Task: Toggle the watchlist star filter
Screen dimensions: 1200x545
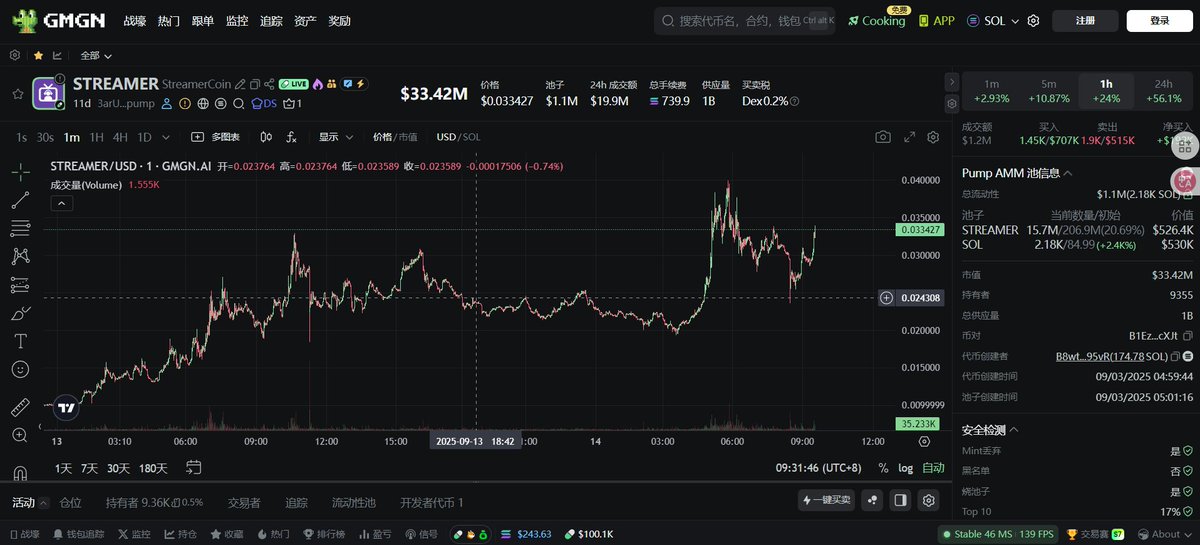Action: (38, 56)
